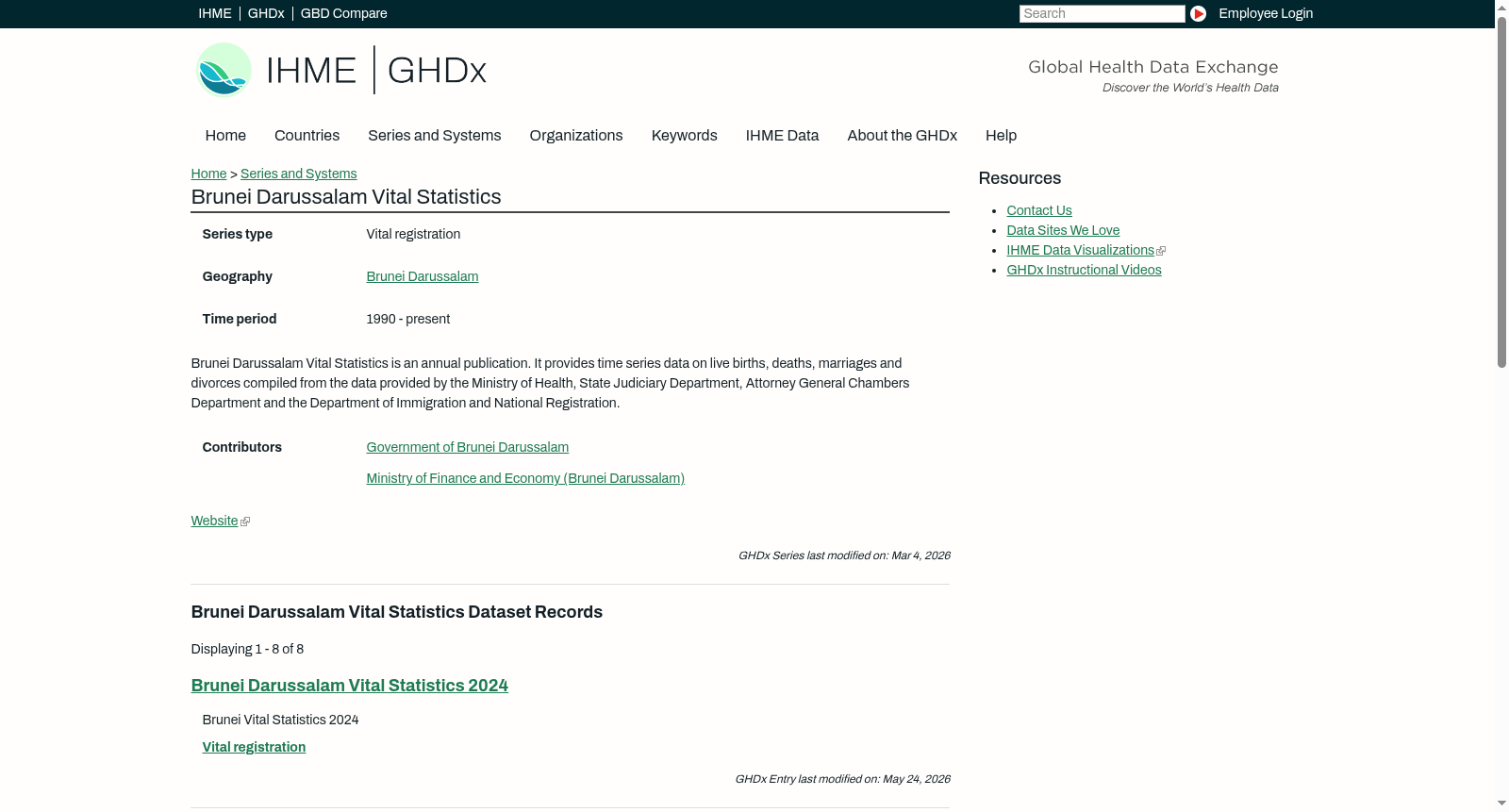1509x812 pixels.
Task: Click '1990 - present' time period value
Action: pos(407,319)
